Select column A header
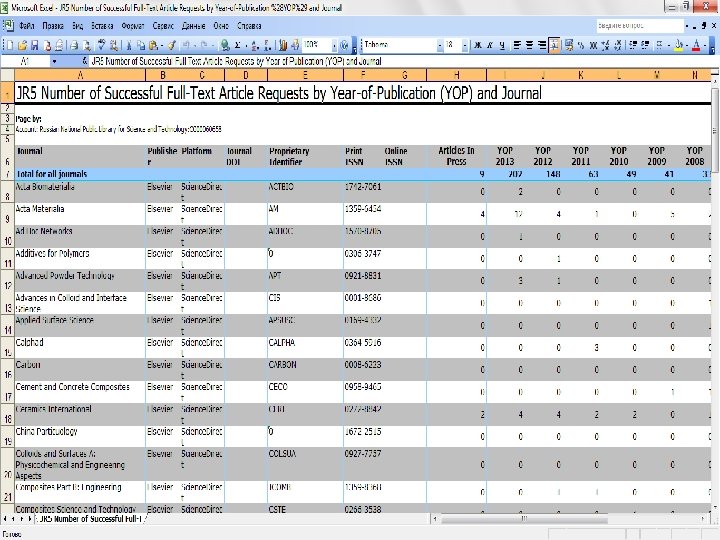720x540 pixels. click(x=80, y=75)
